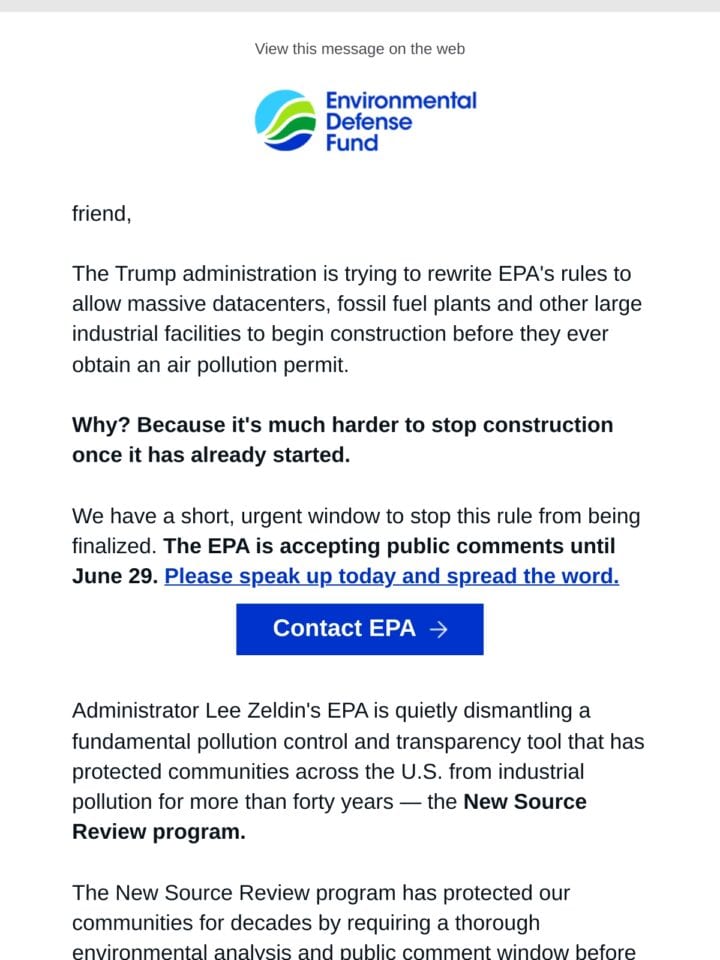
Task: Click the word 'Fund' in the logo
Action: pos(352,143)
